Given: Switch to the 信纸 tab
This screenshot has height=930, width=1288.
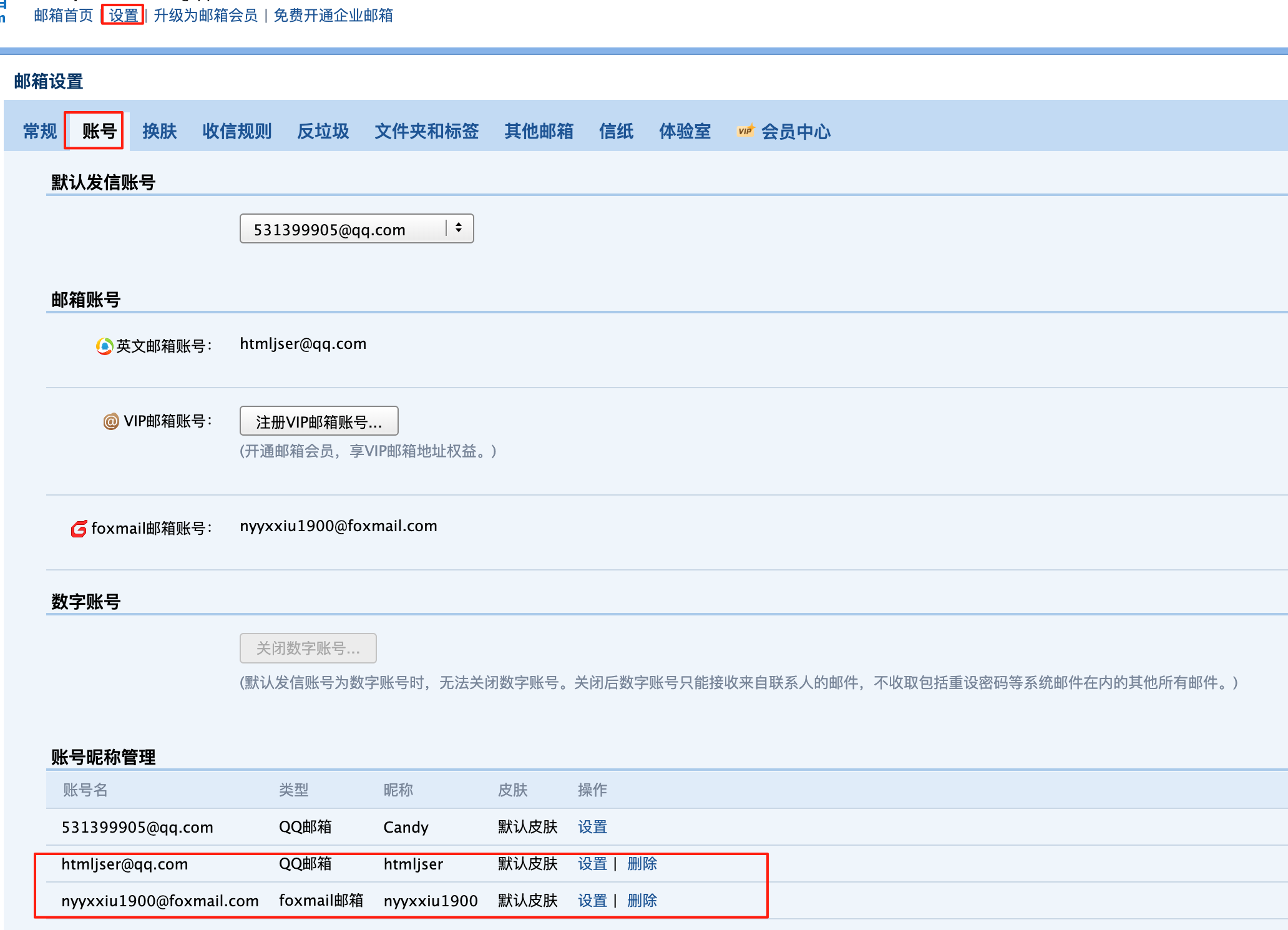Looking at the screenshot, I should pos(617,131).
